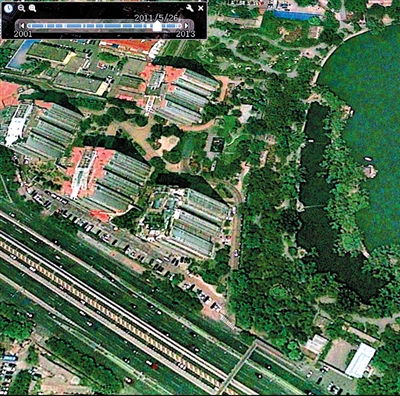Click the middle of the blue timeline track

tap(104, 26)
